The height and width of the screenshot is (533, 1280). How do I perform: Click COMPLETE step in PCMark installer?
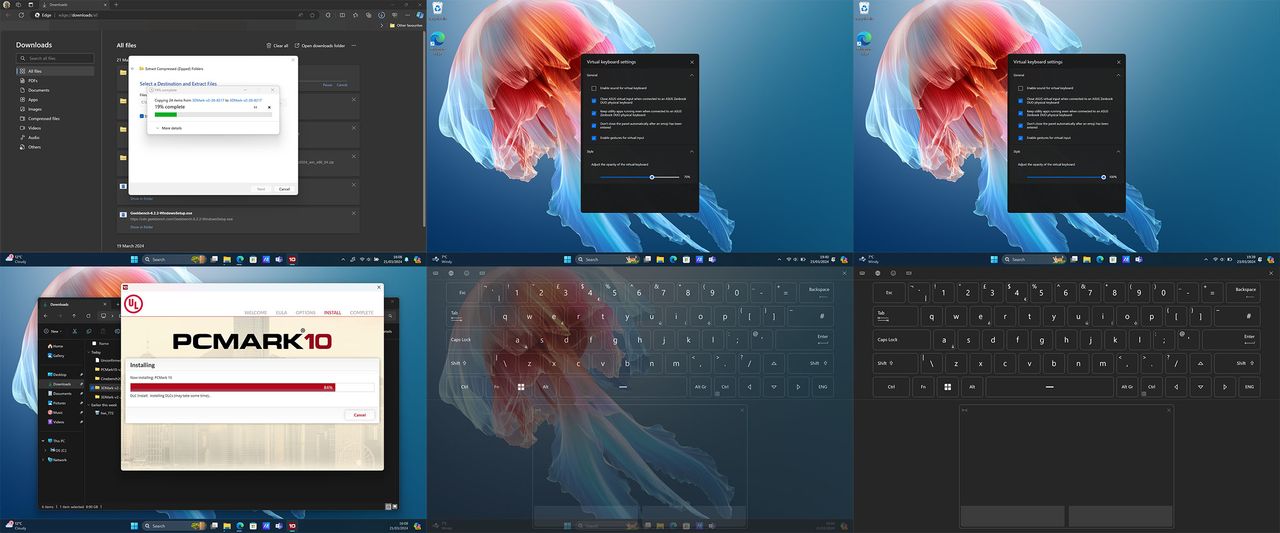pos(361,312)
